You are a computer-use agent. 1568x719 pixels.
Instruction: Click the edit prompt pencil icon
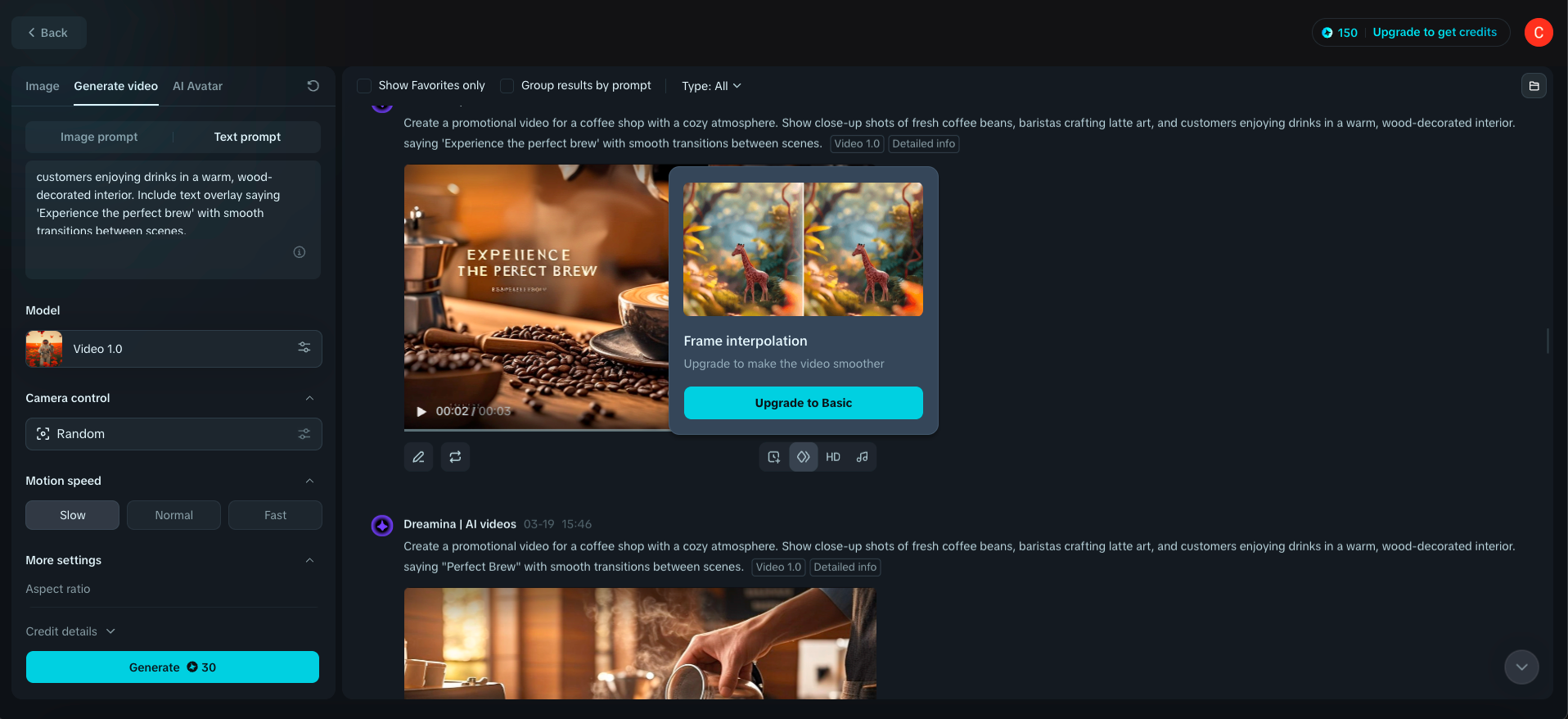pos(418,457)
